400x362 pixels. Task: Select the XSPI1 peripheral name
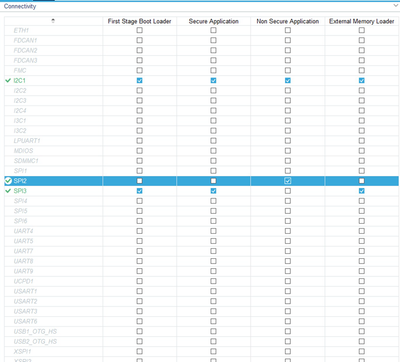[x=22, y=351]
